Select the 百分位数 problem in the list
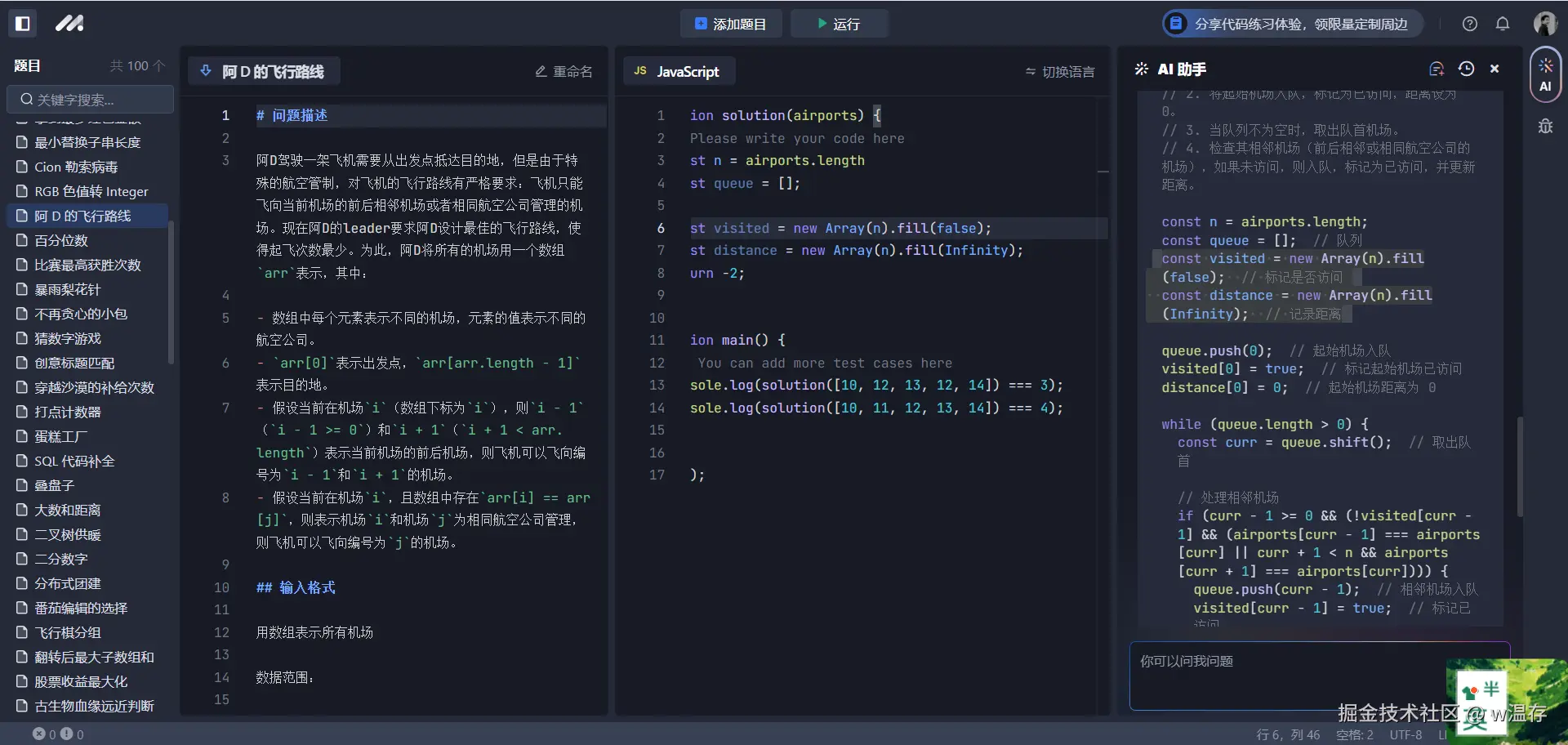 tap(59, 240)
